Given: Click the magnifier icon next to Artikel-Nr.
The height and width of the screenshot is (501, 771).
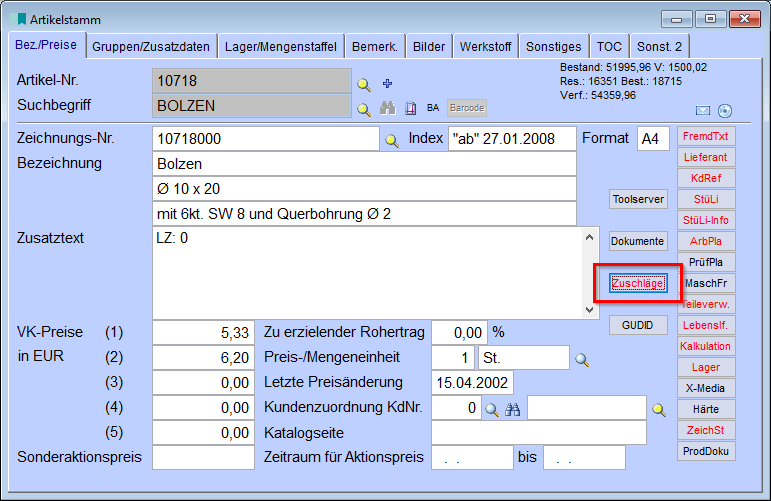Looking at the screenshot, I should tap(364, 85).
